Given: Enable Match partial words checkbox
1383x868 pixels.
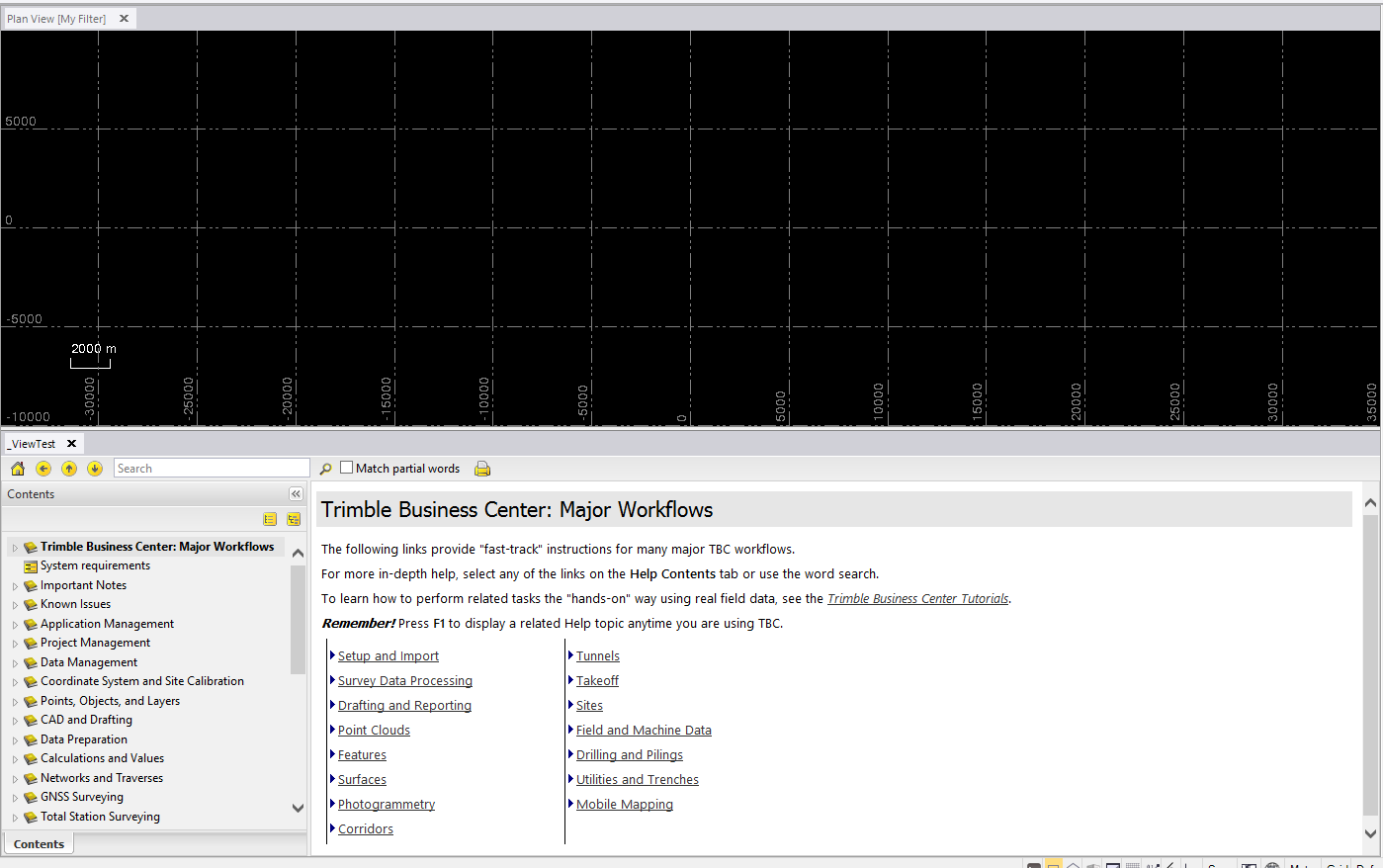Looking at the screenshot, I should pos(346,468).
